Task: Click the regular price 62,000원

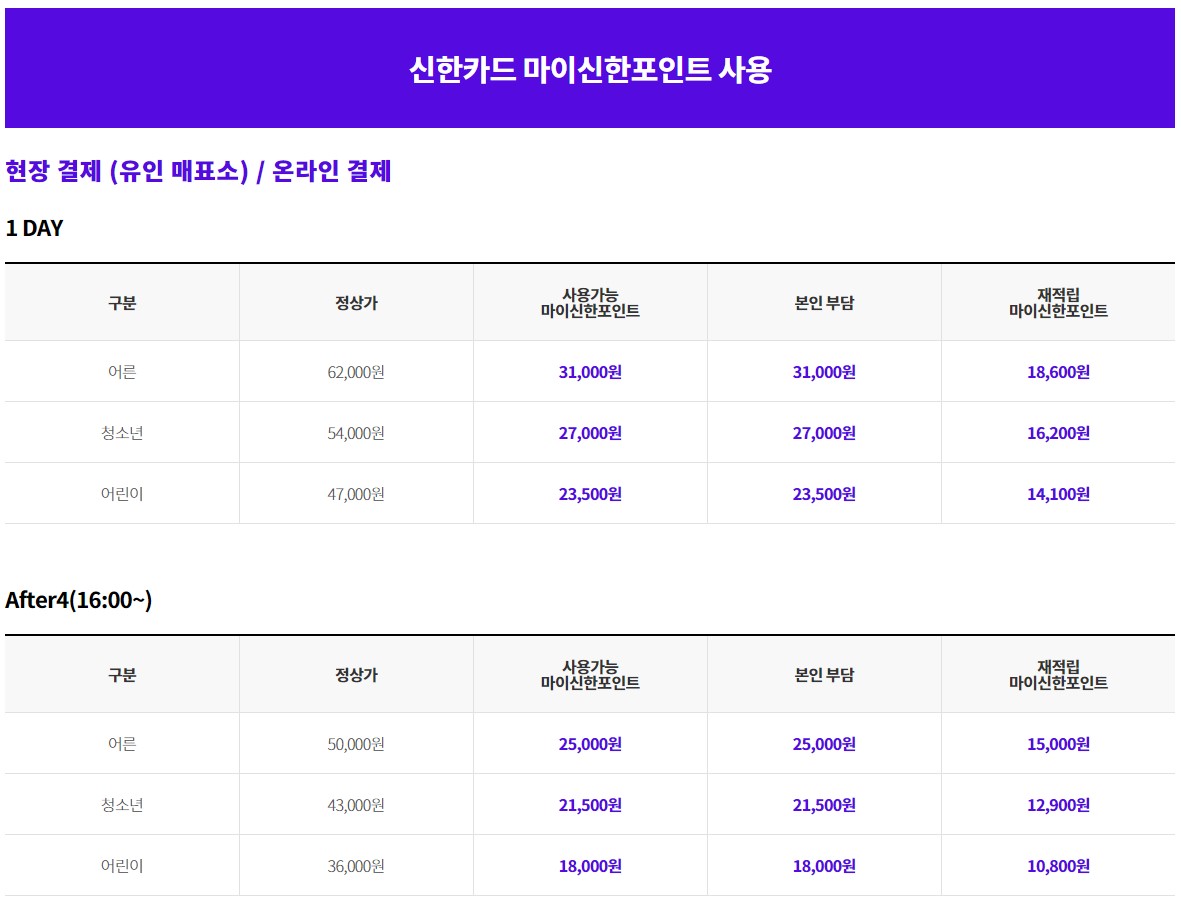Action: (356, 372)
